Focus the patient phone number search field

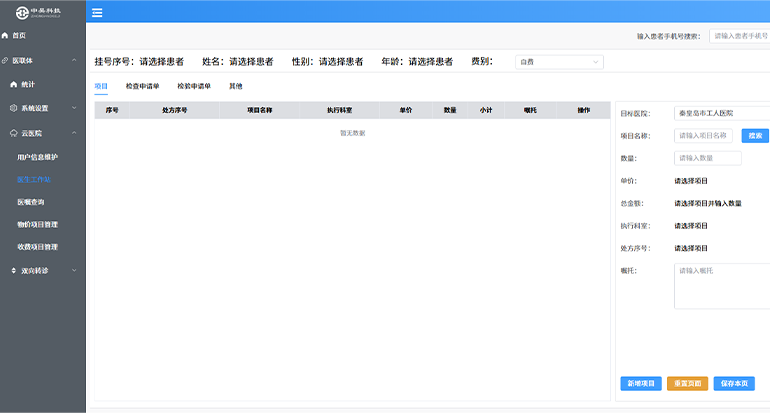click(740, 36)
